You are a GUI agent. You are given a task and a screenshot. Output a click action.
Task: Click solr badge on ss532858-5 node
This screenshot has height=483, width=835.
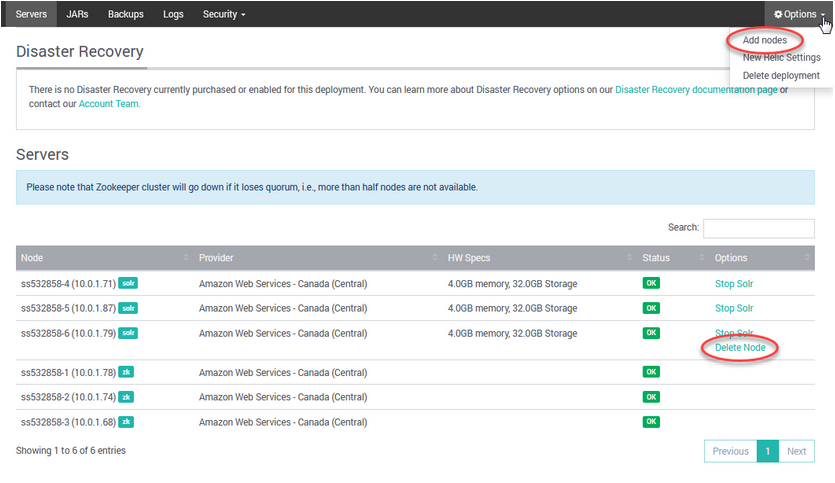[x=128, y=308]
